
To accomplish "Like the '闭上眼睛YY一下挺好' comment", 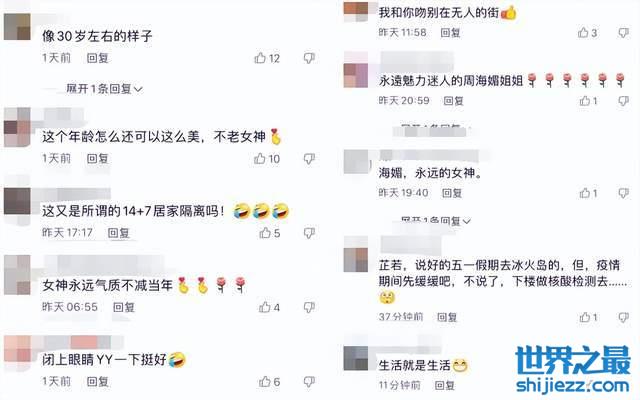I will [x=269, y=382].
